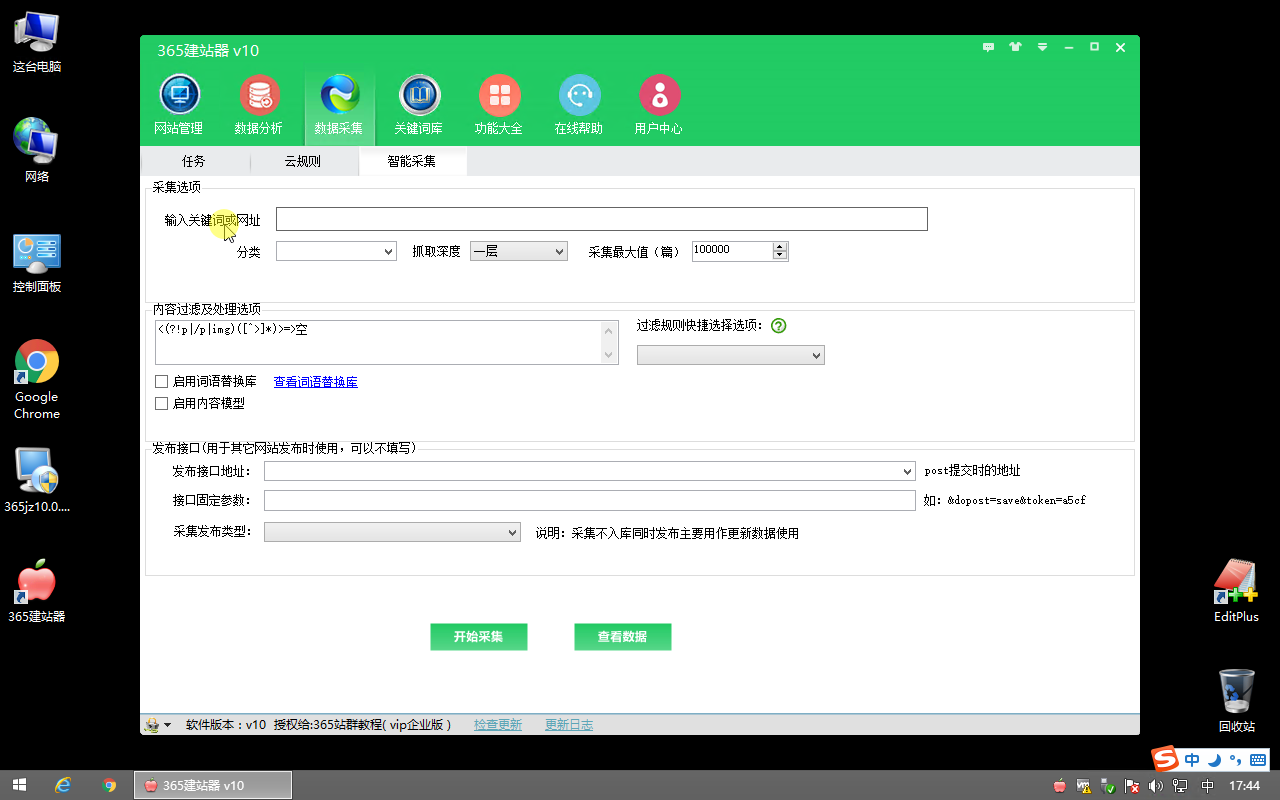Open the 过滤规则快捷选择选项 dropdown
1280x800 pixels.
coord(731,355)
